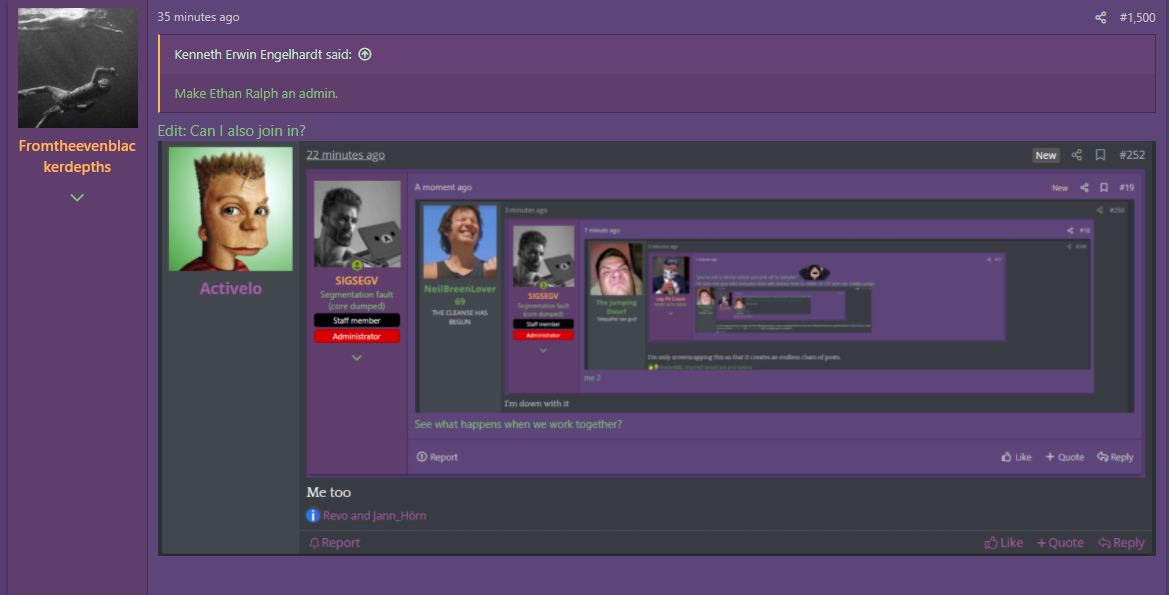Image resolution: width=1169 pixels, height=595 pixels.
Task: Open the Fromtheevenblackerdepths username link
Action: pos(78,157)
